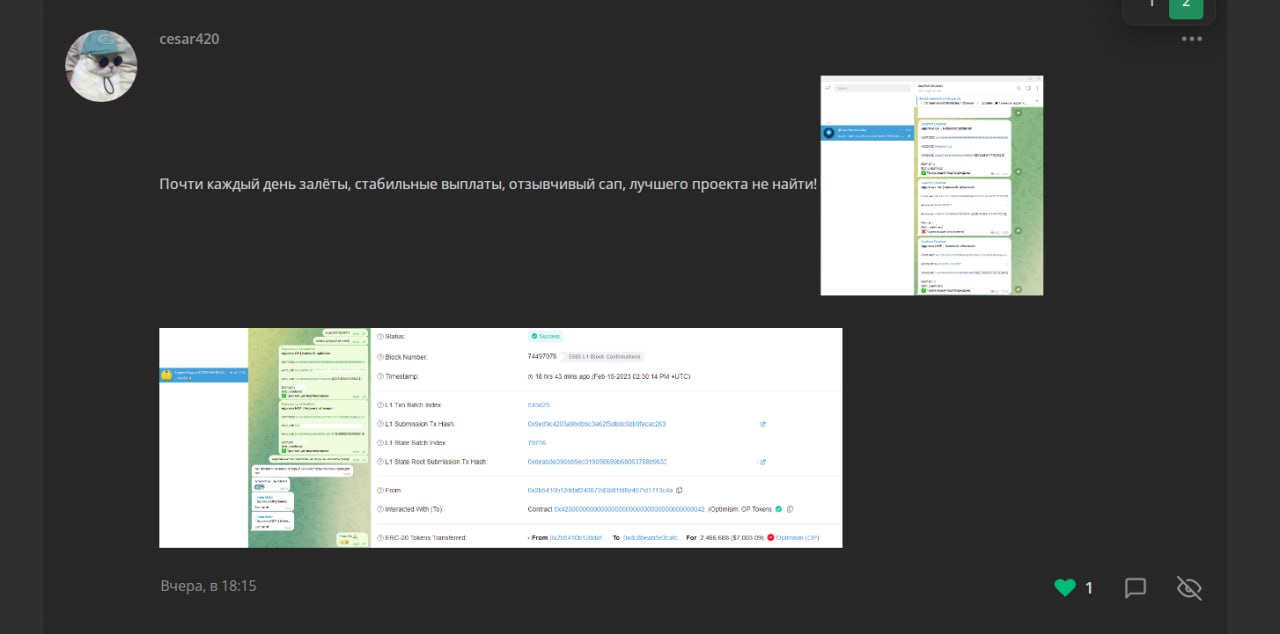Open cesar420's cat avatar
This screenshot has height=634, width=1280.
(x=101, y=66)
